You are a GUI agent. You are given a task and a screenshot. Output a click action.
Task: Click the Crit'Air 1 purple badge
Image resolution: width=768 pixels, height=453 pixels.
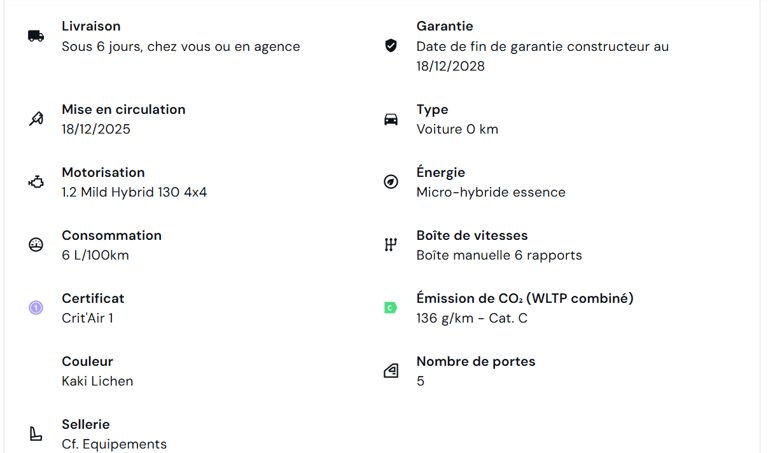click(36, 308)
